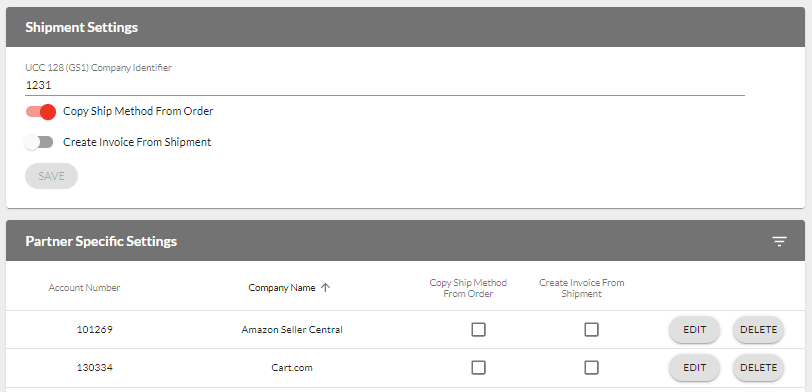Tick Copy Ship Method checkbox for Cart.com
812x392 pixels.
[478, 368]
